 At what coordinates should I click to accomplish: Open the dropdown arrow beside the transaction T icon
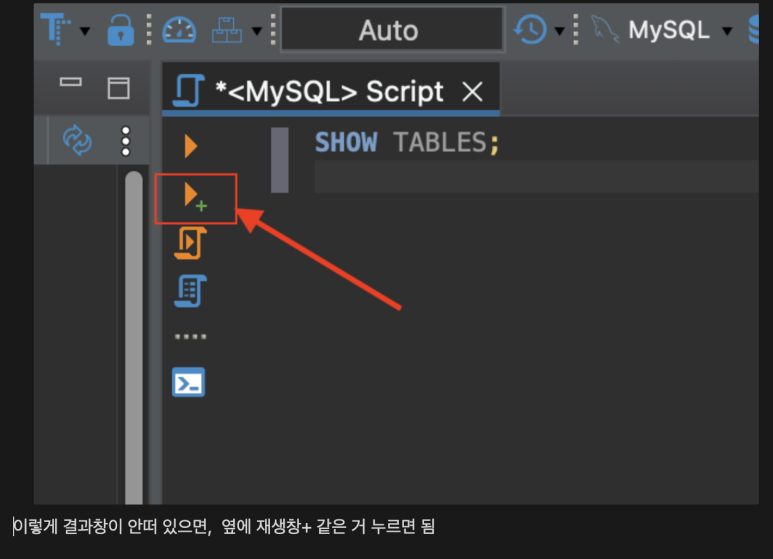[x=85, y=32]
